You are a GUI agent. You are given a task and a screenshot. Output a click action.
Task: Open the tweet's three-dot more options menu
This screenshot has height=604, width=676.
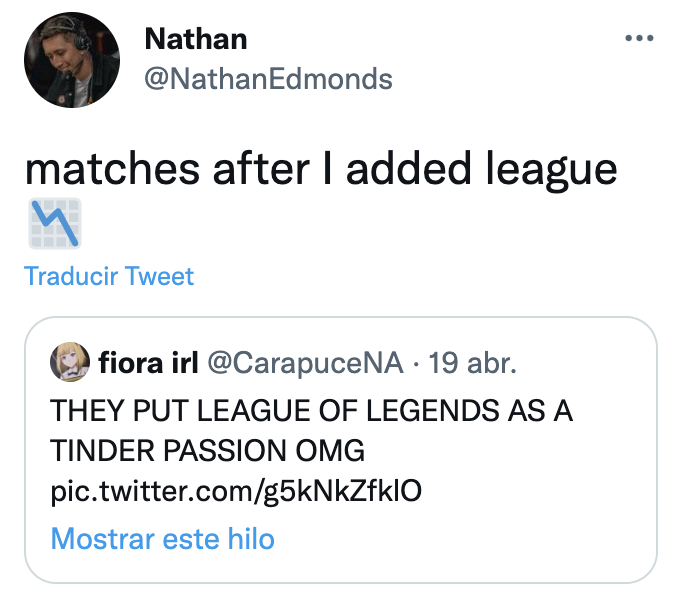[x=638, y=40]
